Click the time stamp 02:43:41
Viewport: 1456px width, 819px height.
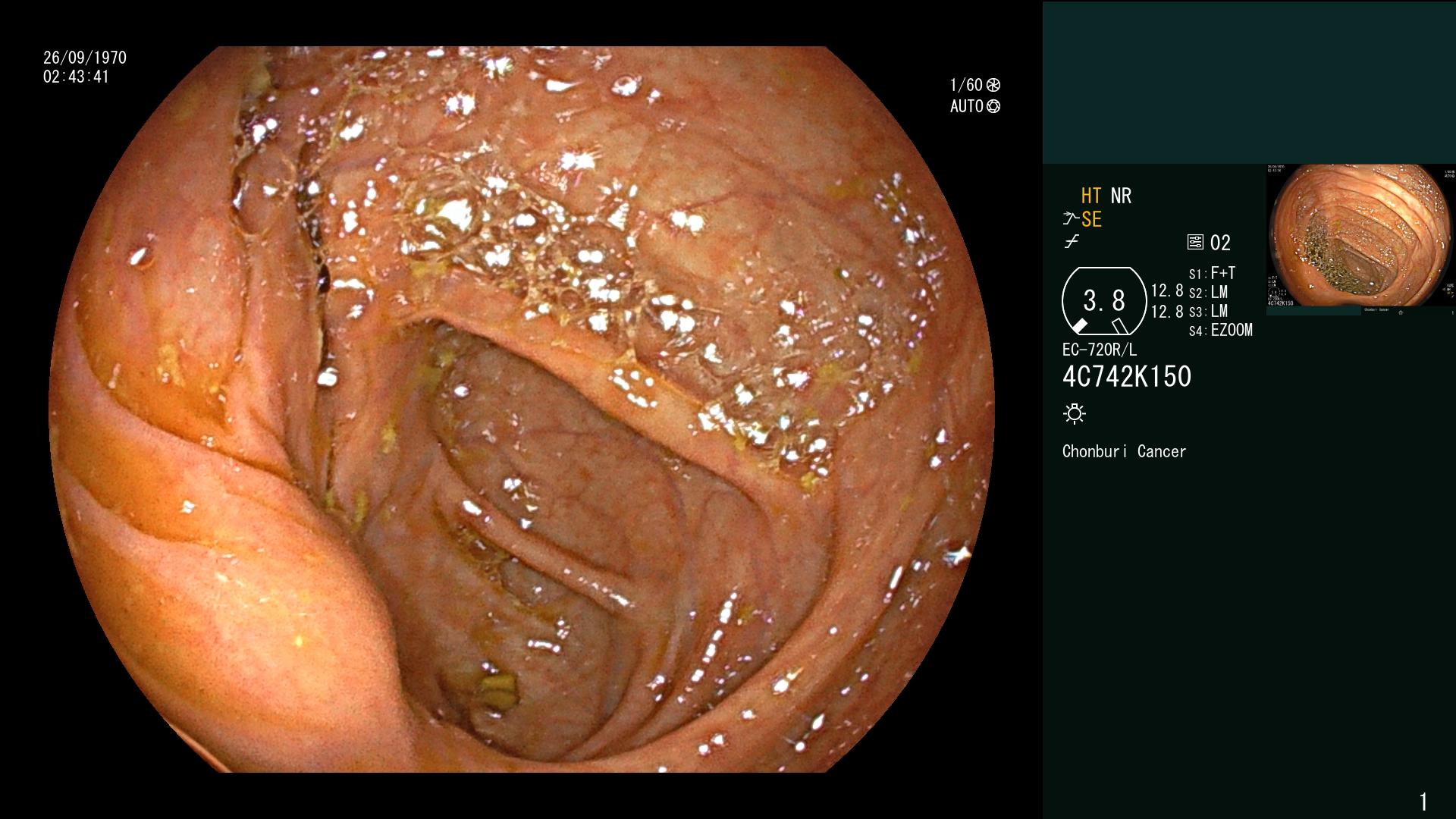(x=76, y=77)
